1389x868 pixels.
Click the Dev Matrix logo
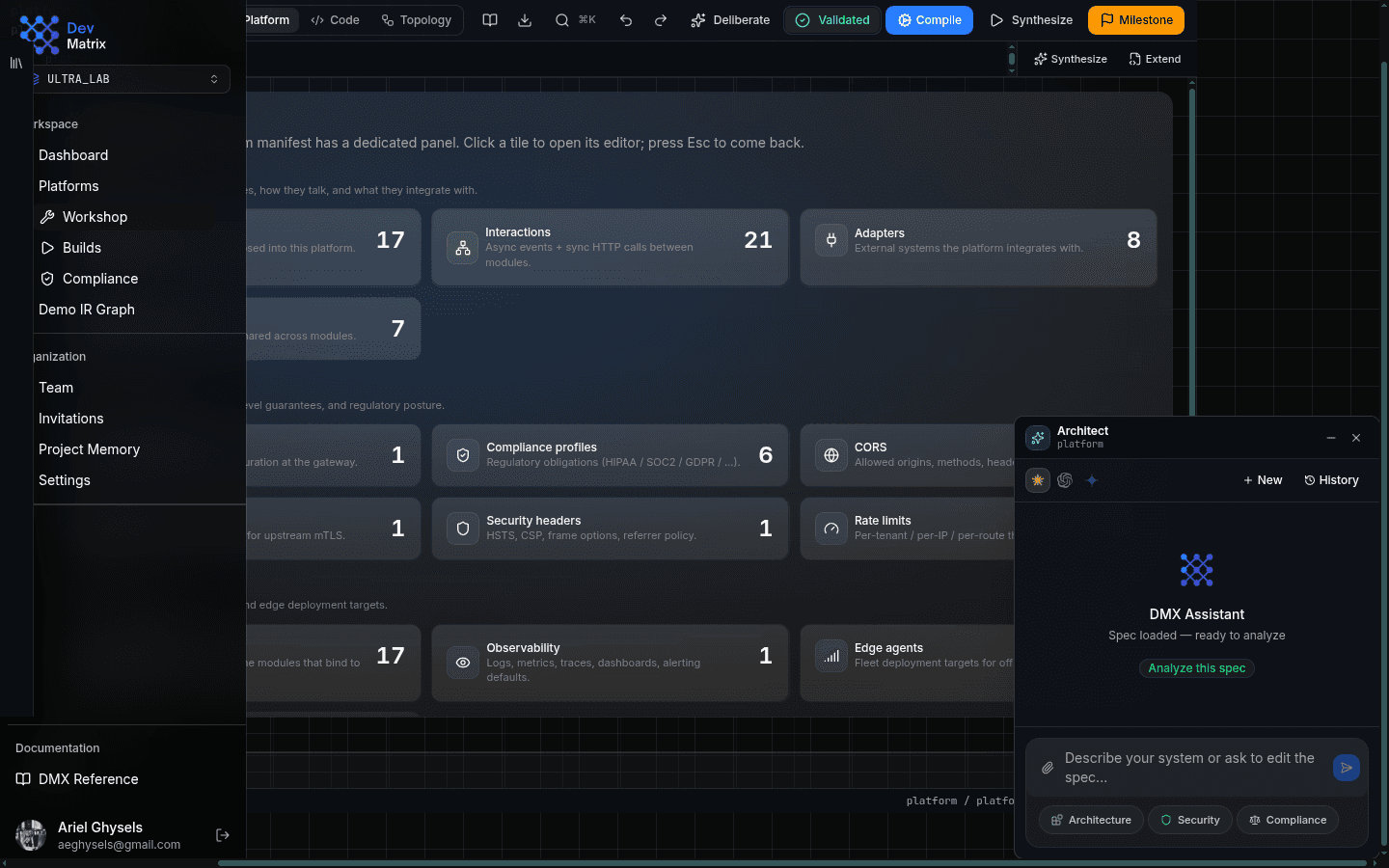coord(62,35)
